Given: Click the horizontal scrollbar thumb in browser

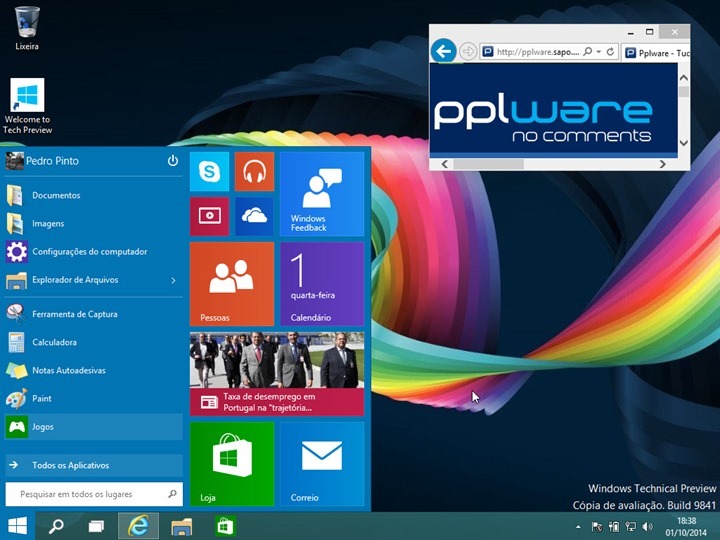Looking at the screenshot, I should click(489, 164).
